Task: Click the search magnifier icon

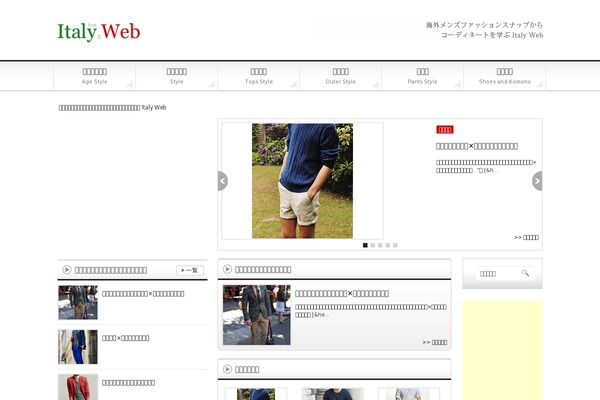Action: pos(525,273)
